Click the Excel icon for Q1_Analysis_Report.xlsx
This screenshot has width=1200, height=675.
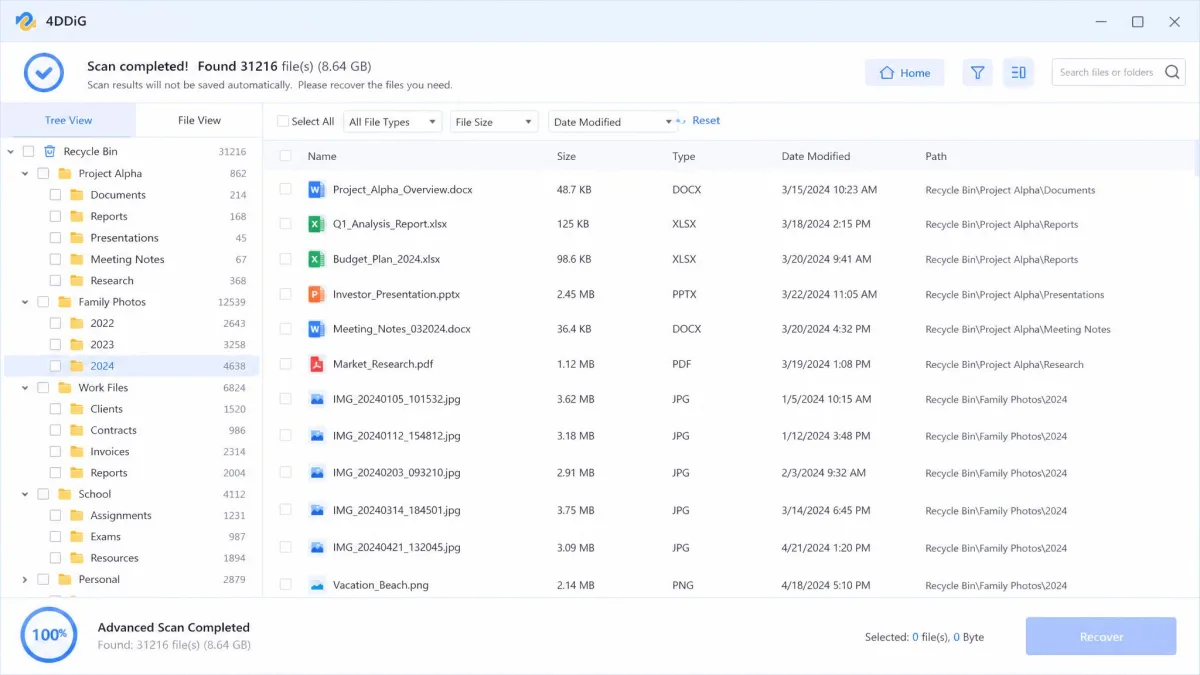tap(316, 224)
